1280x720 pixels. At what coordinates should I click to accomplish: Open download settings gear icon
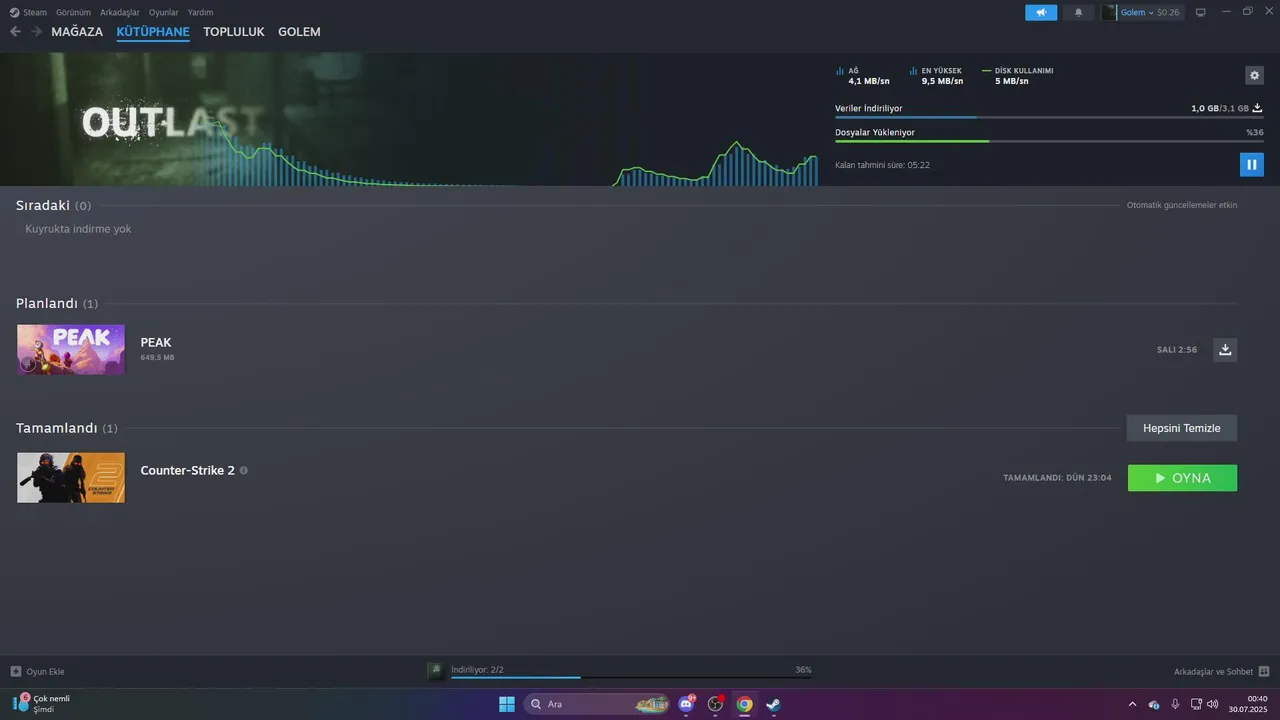(1254, 75)
